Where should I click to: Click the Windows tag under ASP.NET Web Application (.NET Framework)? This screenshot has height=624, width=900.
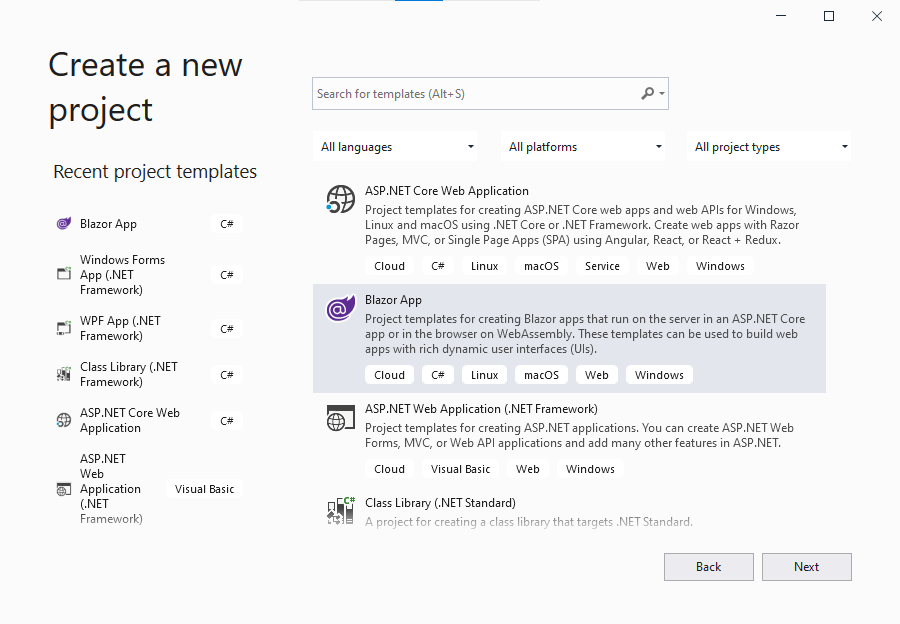coord(590,469)
